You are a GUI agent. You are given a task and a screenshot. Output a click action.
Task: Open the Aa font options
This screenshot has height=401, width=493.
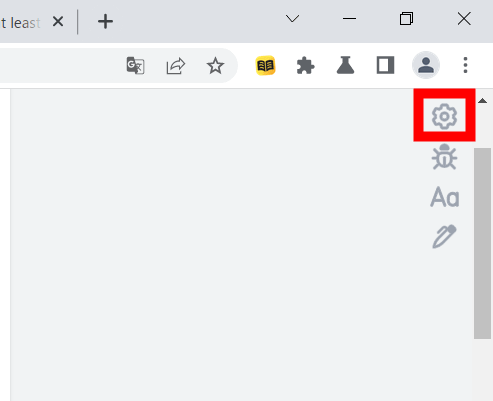coord(445,197)
